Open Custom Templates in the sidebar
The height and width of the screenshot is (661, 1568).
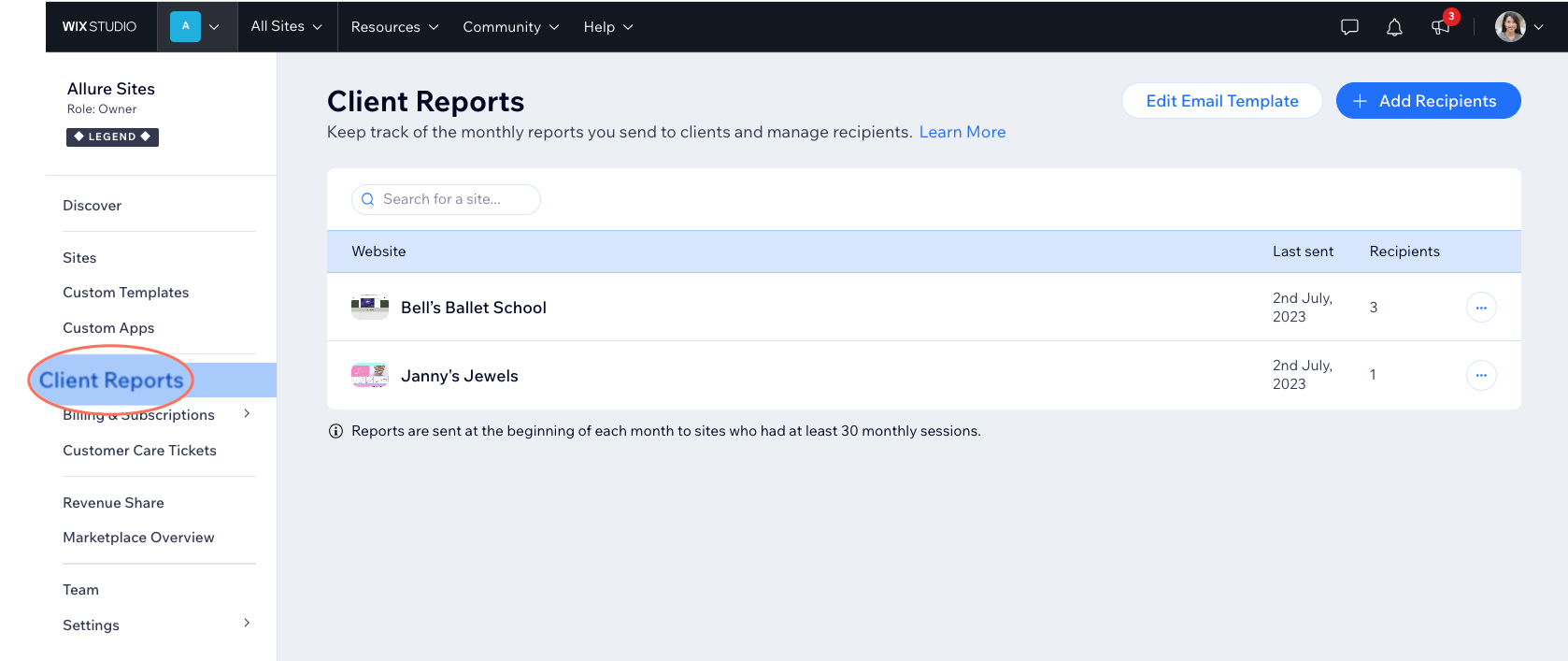click(x=125, y=293)
